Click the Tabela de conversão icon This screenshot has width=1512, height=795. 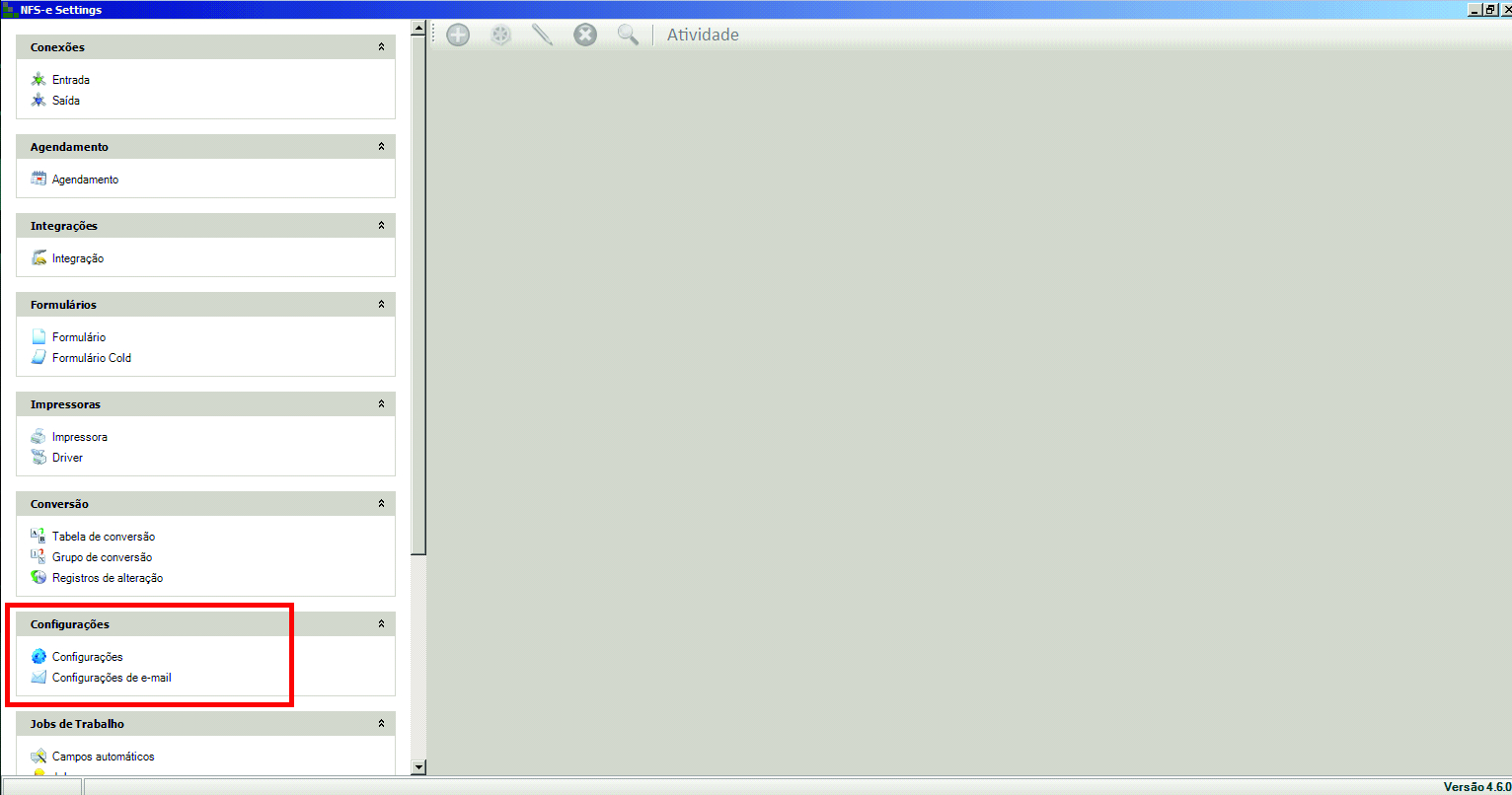tap(38, 537)
